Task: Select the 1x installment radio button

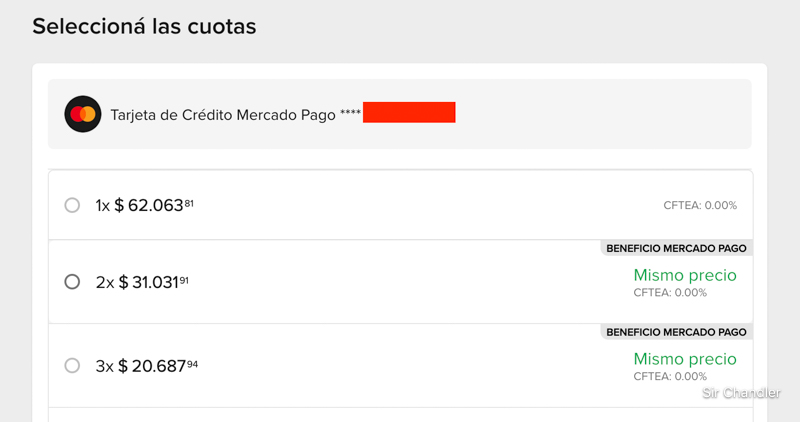Action: [72, 205]
